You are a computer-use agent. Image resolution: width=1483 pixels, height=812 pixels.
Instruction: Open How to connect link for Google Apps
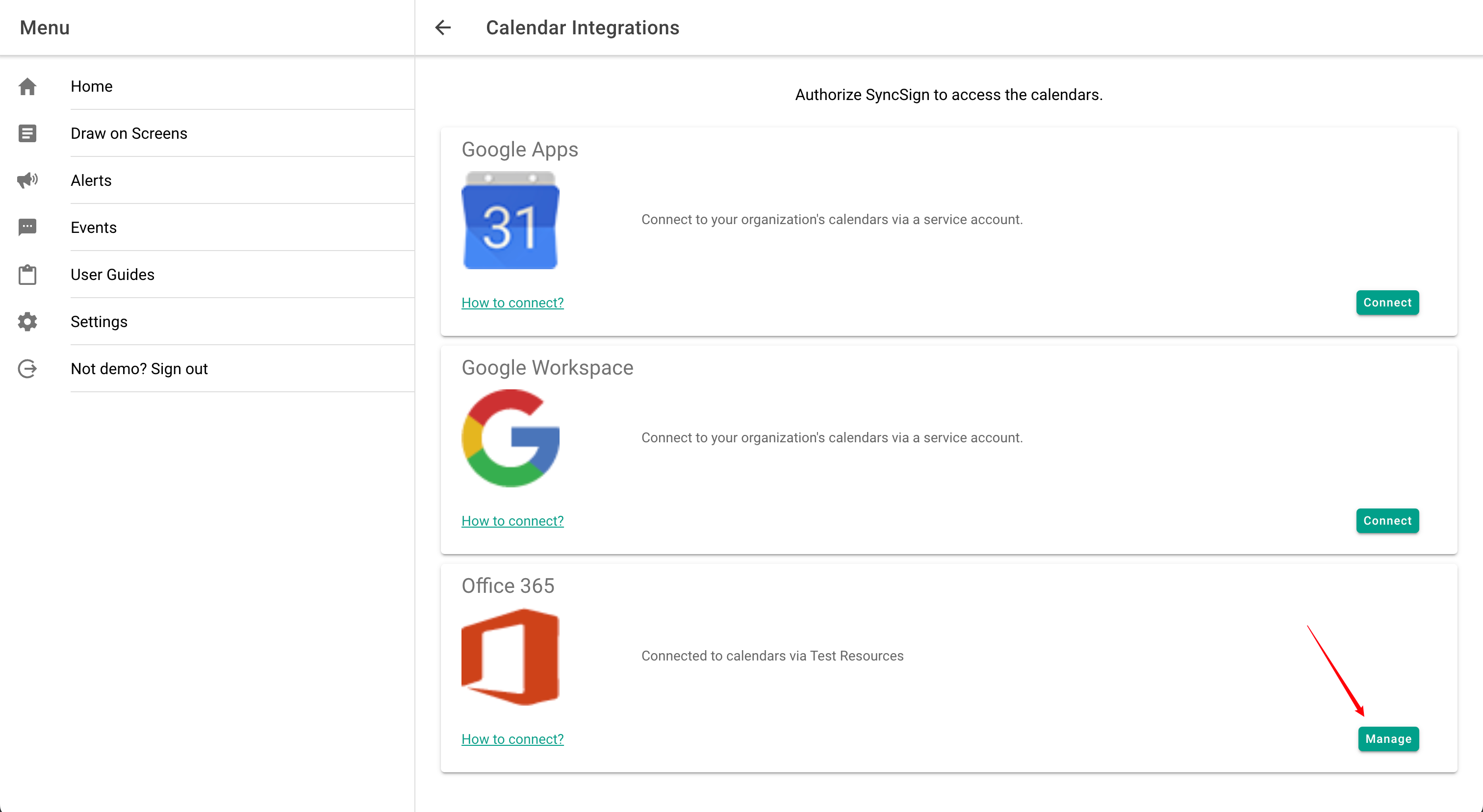tap(512, 303)
